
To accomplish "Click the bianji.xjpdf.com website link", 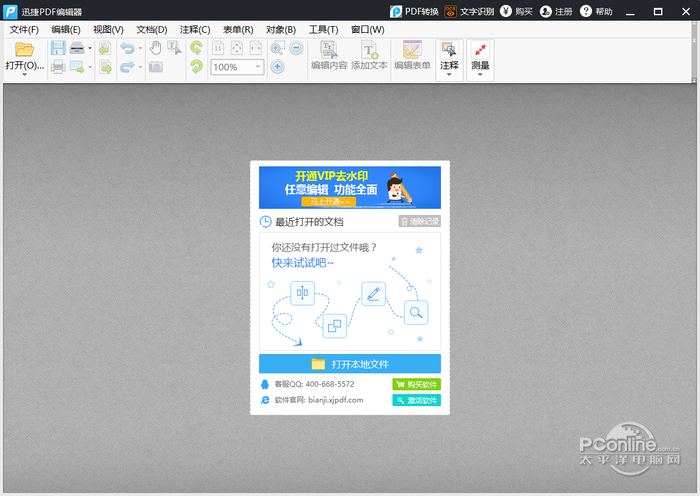I will pyautogui.click(x=334, y=400).
